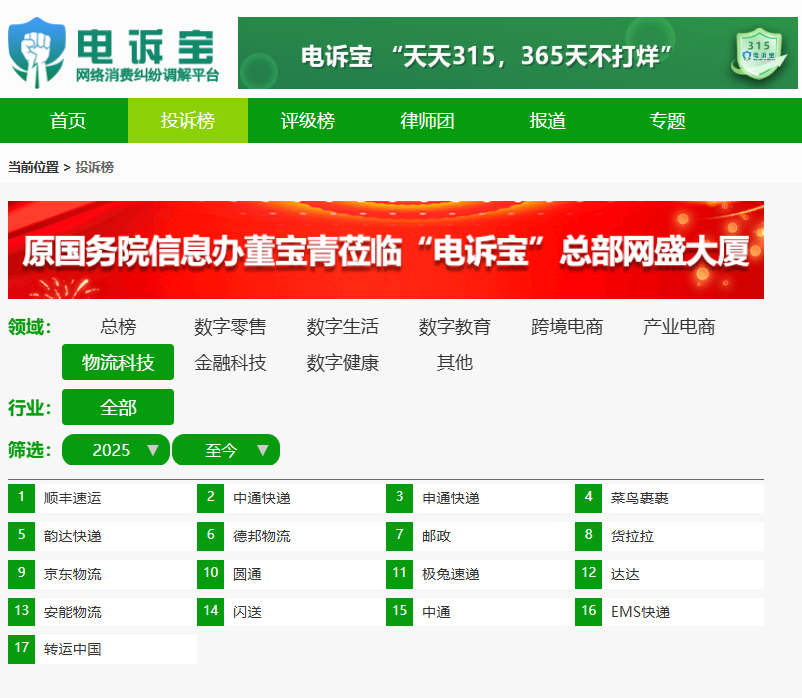The image size is (802, 698).
Task: Open the 安能物流 entry
Action: [x=73, y=612]
